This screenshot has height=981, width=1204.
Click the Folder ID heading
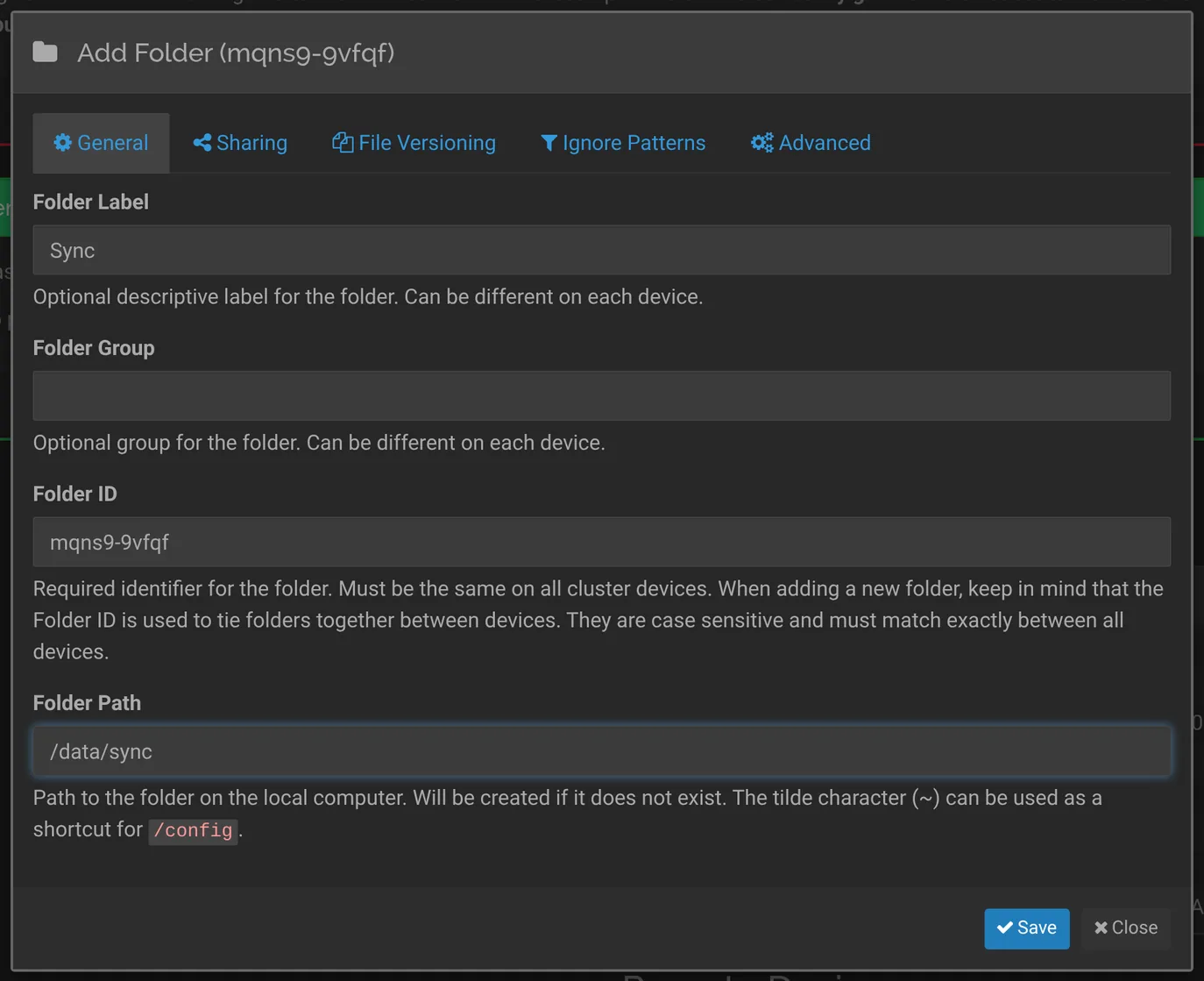point(75,494)
